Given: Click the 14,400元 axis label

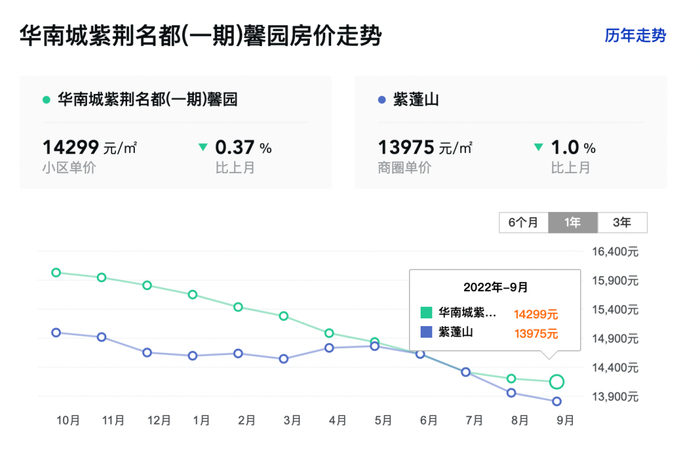Looking at the screenshot, I should (x=615, y=368).
